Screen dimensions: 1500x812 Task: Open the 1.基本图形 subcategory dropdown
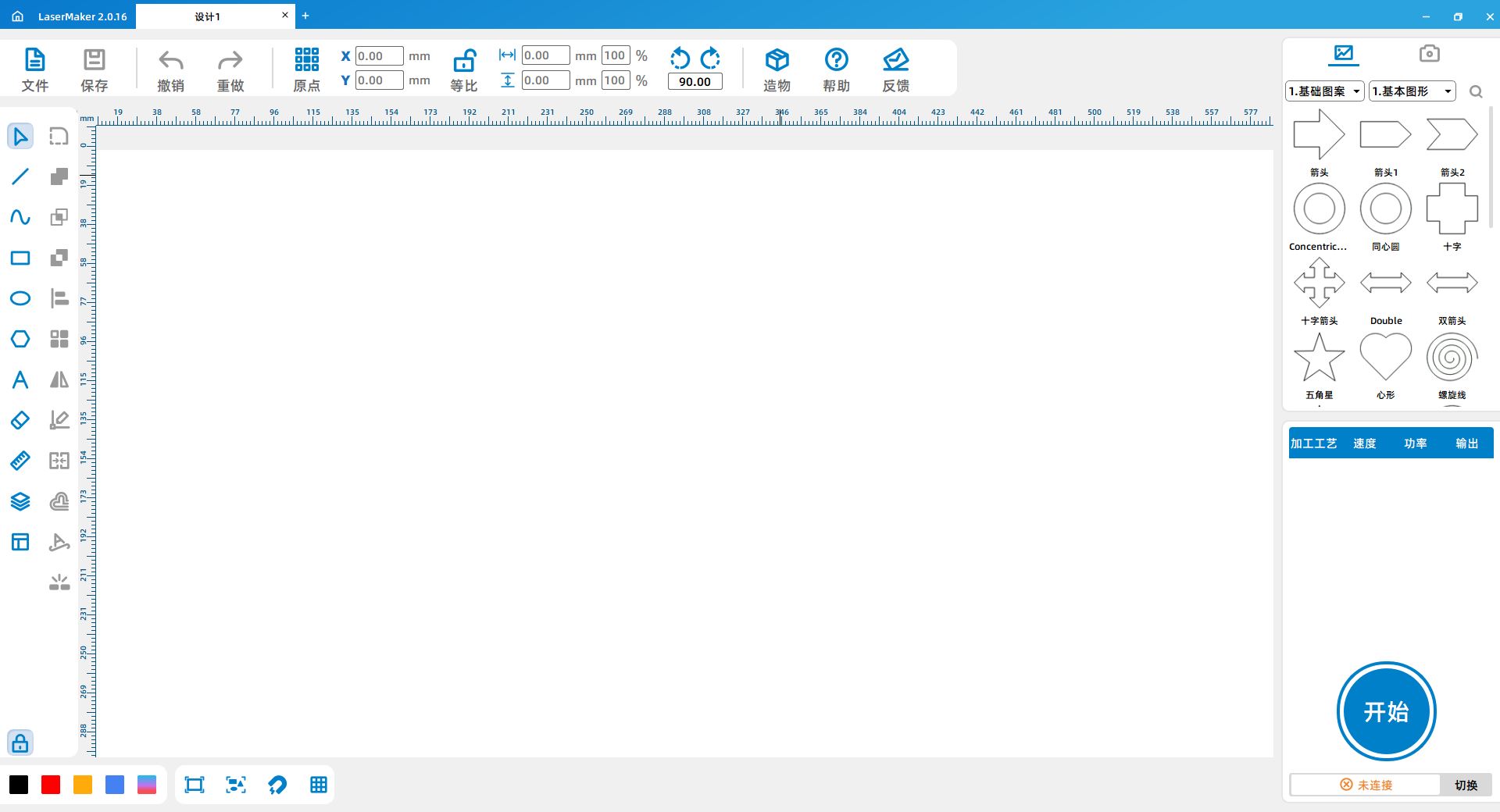(1412, 91)
